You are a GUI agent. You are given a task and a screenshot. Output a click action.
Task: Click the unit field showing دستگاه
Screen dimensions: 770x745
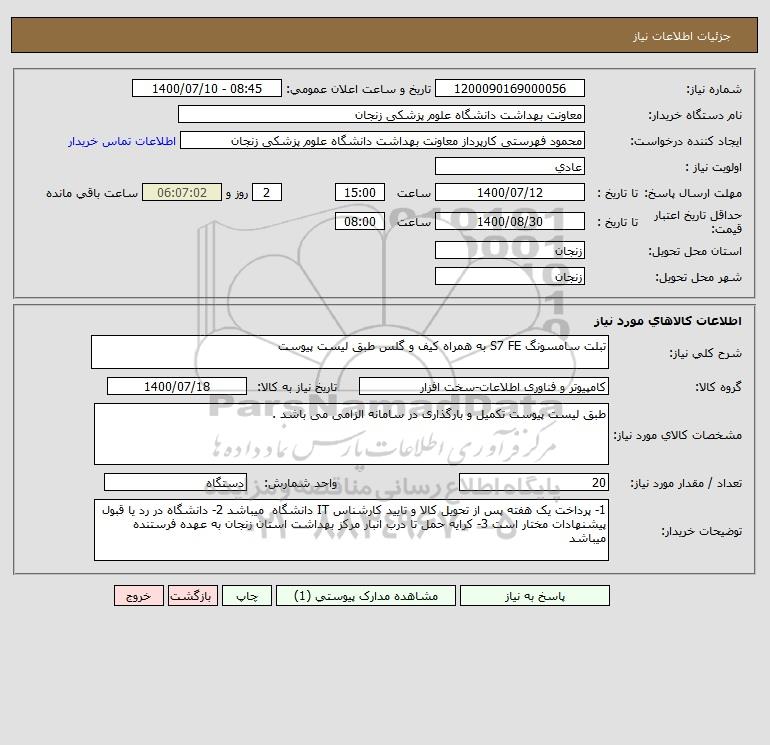pyautogui.click(x=175, y=482)
